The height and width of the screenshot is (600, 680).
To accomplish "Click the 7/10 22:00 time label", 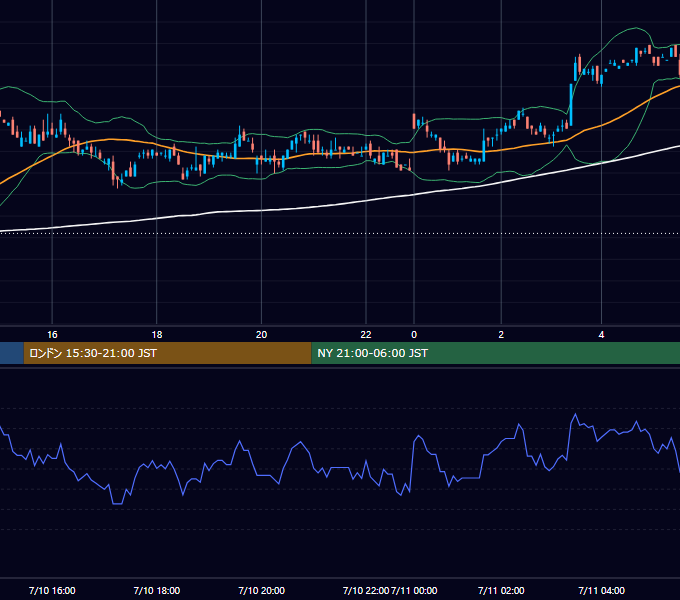I will [366, 590].
